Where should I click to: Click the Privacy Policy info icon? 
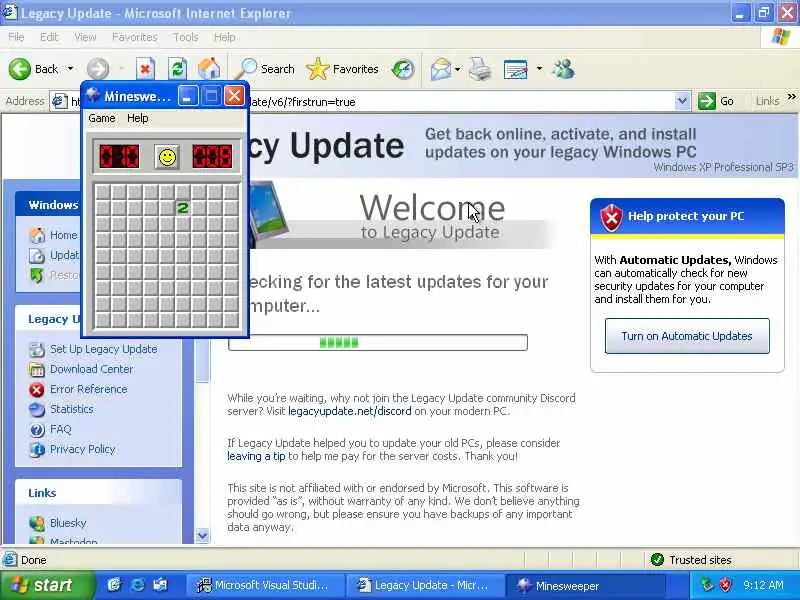(x=37, y=450)
